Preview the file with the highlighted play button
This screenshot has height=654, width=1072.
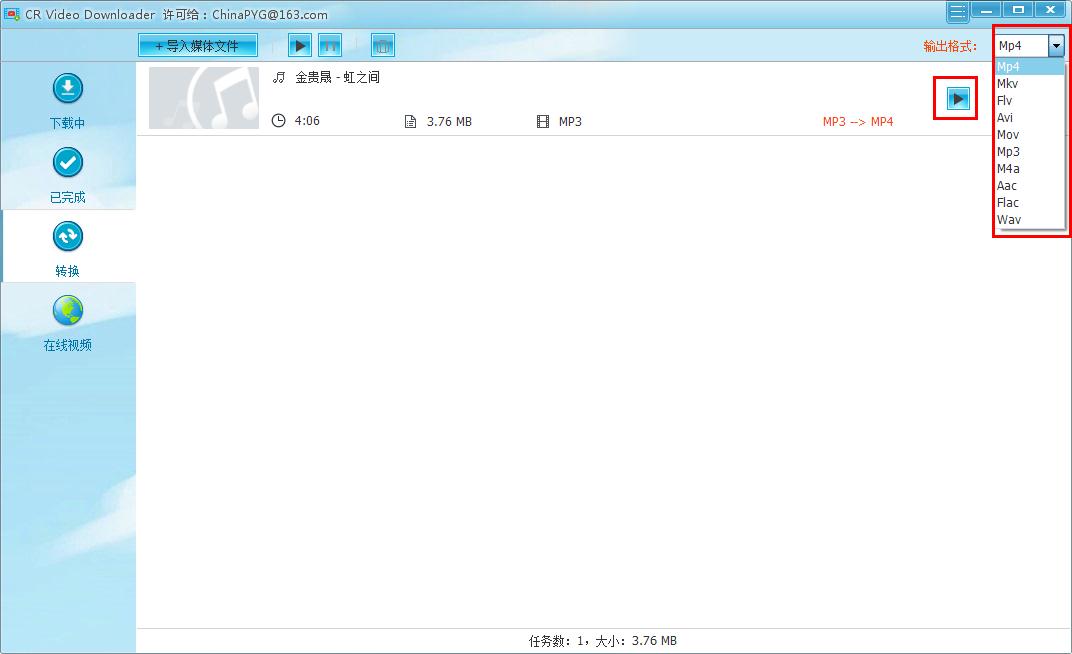(x=955, y=99)
